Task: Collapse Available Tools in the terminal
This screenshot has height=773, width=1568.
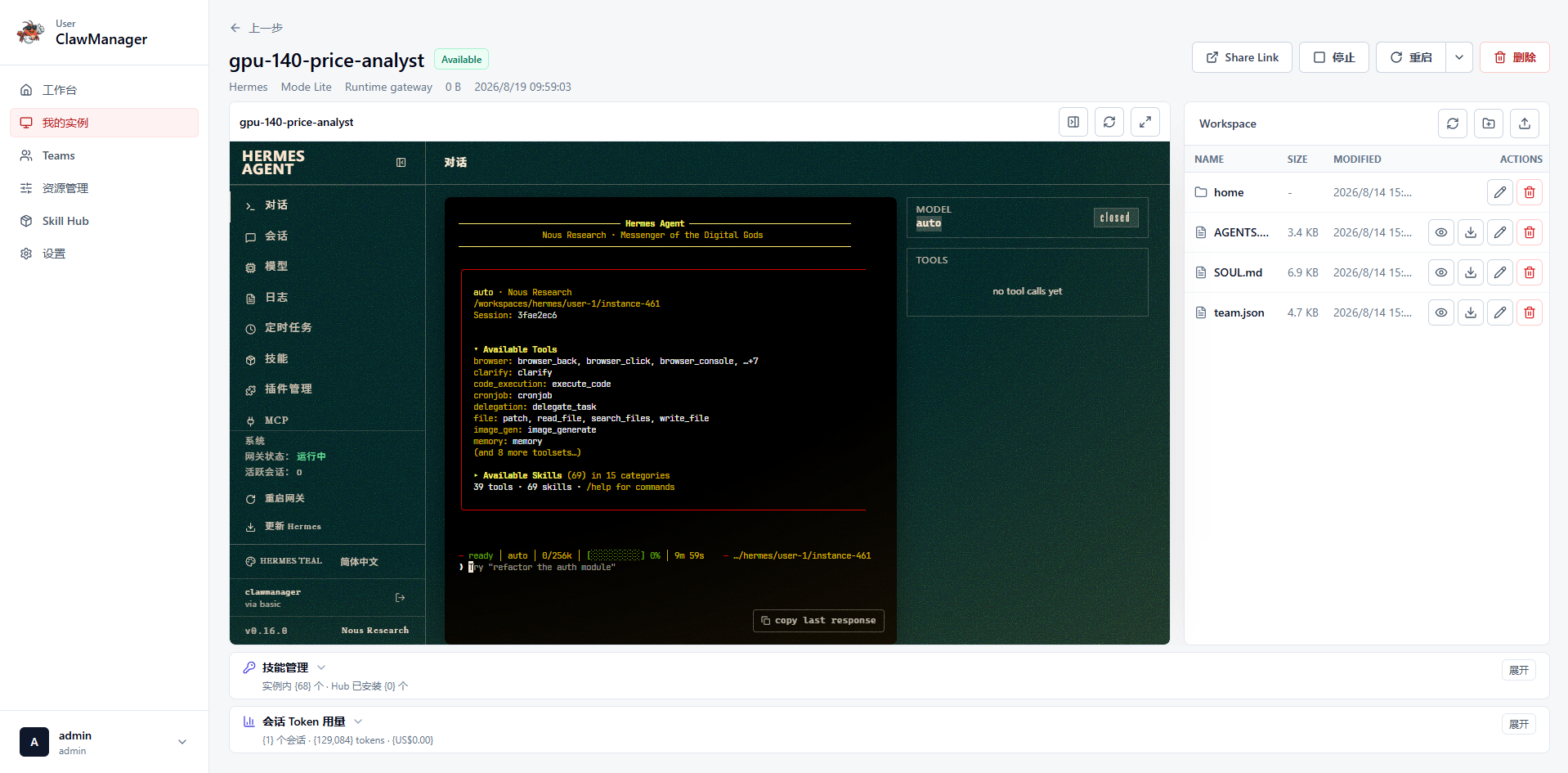Action: tap(515, 349)
